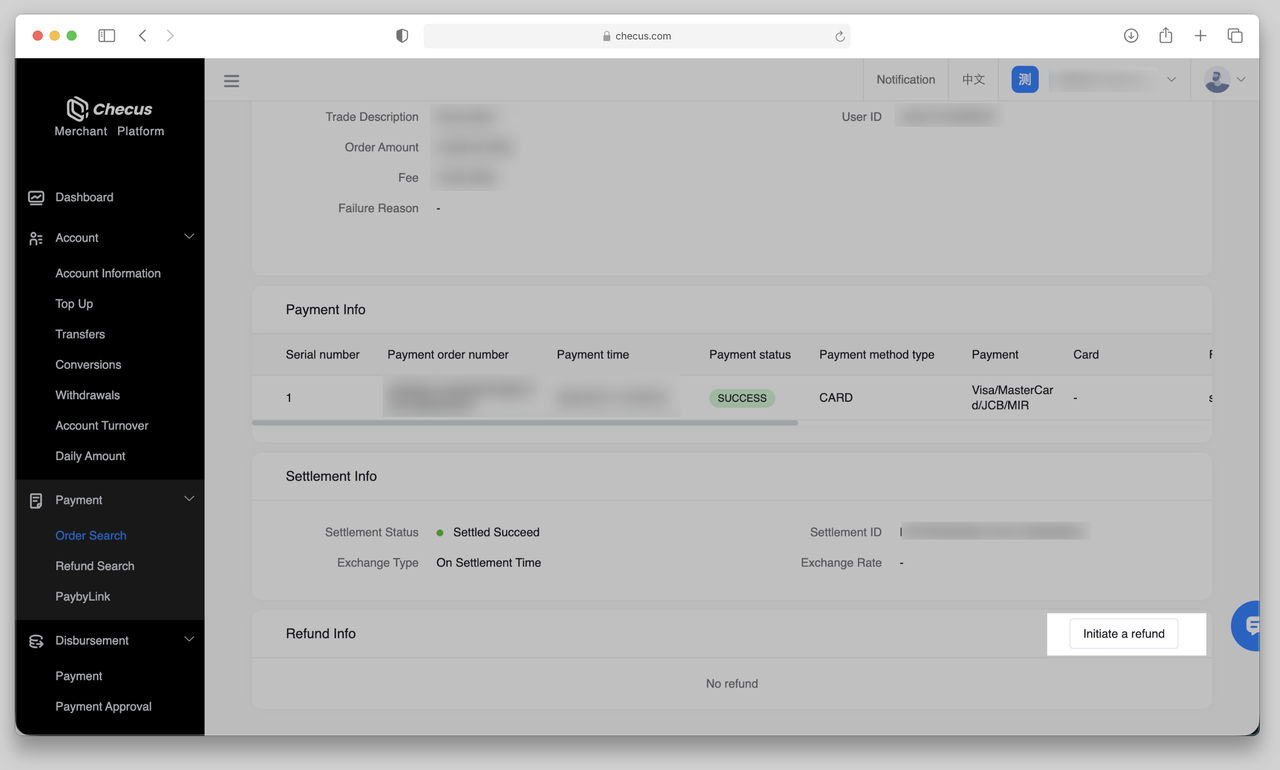Viewport: 1280px width, 770px height.
Task: Click the checus.com address bar
Action: coord(637,36)
